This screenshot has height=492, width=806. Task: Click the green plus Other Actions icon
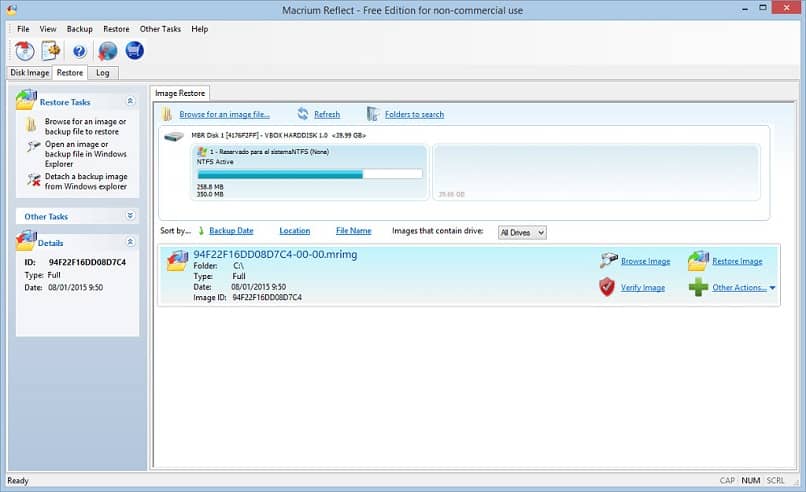(698, 287)
